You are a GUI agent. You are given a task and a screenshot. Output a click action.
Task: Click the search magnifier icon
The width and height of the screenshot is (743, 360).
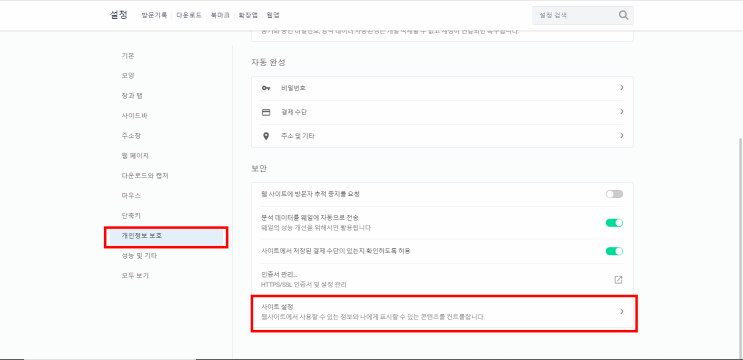pos(623,15)
